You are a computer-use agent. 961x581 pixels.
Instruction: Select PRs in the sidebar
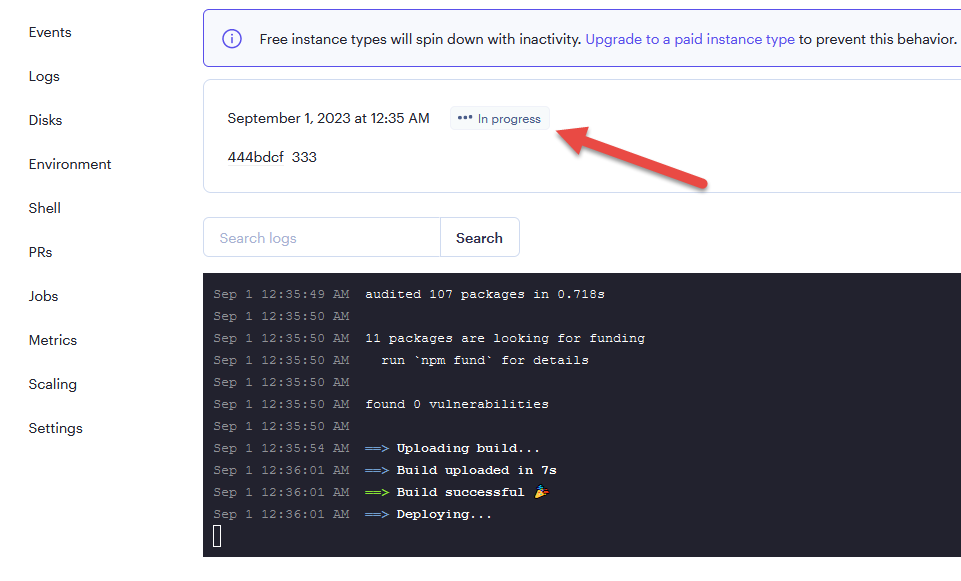40,253
